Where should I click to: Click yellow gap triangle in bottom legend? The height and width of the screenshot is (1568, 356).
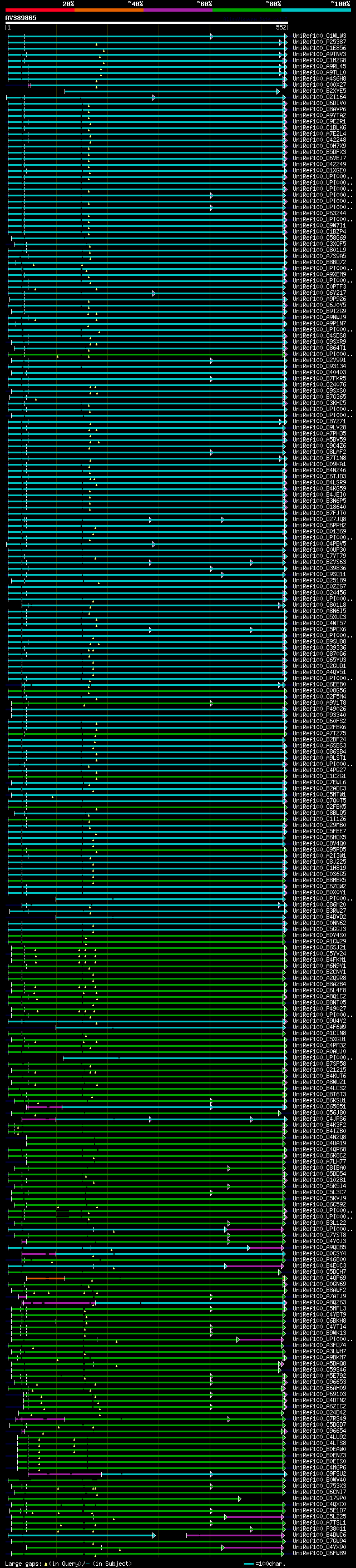46,1563
